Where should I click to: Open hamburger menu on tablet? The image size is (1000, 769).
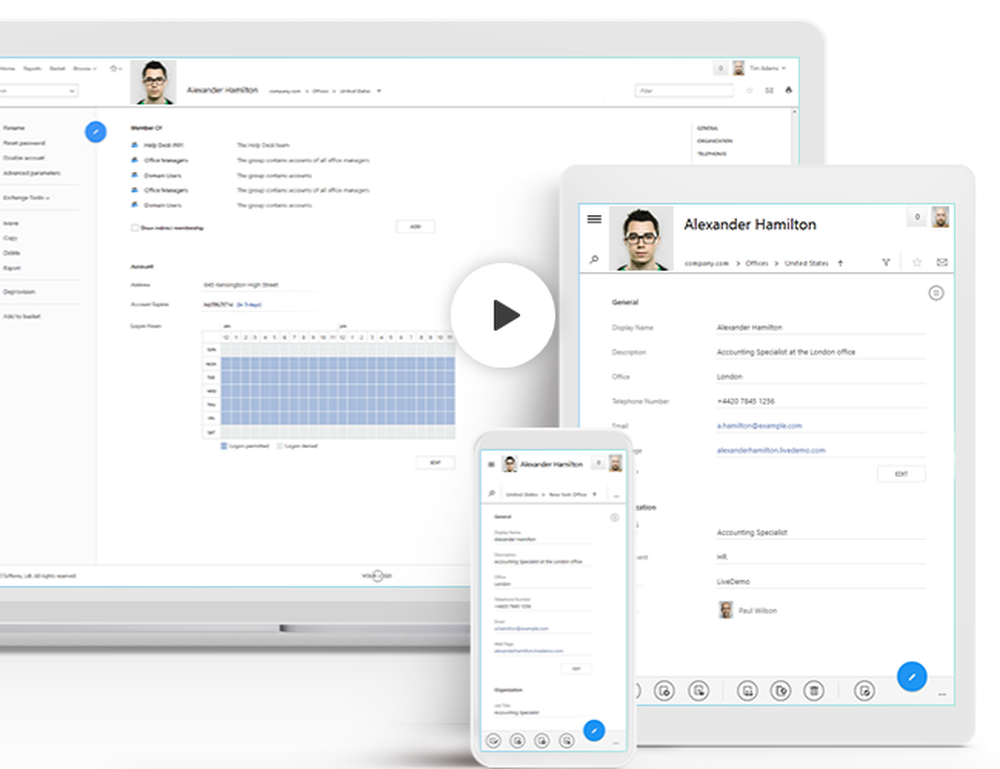pyautogui.click(x=594, y=219)
